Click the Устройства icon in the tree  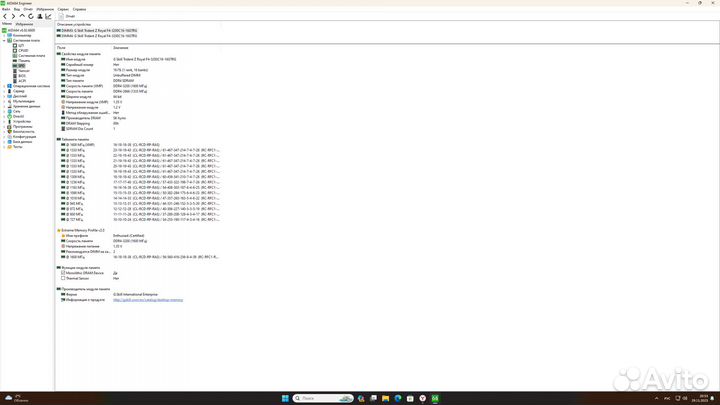(9, 121)
